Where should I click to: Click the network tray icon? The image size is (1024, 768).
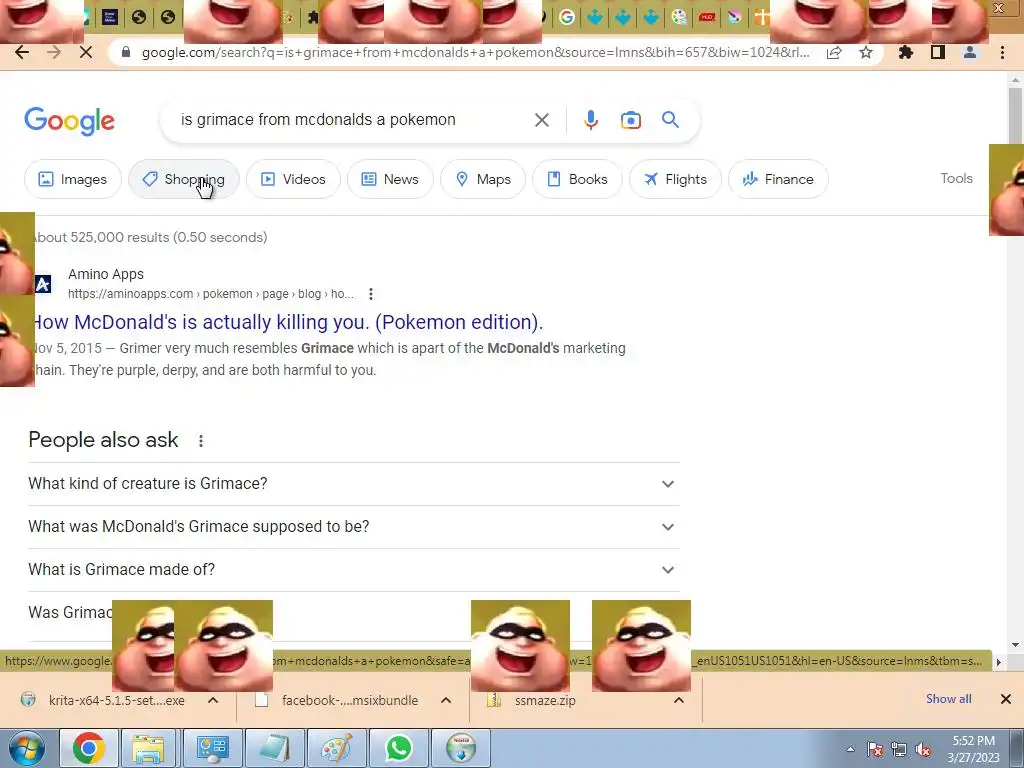click(x=899, y=750)
